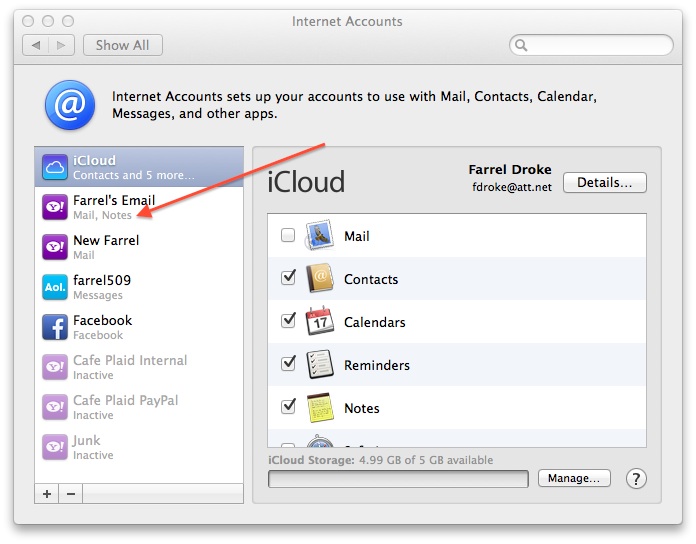This screenshot has width=696, height=544.
Task: Uncheck the Calendars checkbox
Action: [x=288, y=321]
